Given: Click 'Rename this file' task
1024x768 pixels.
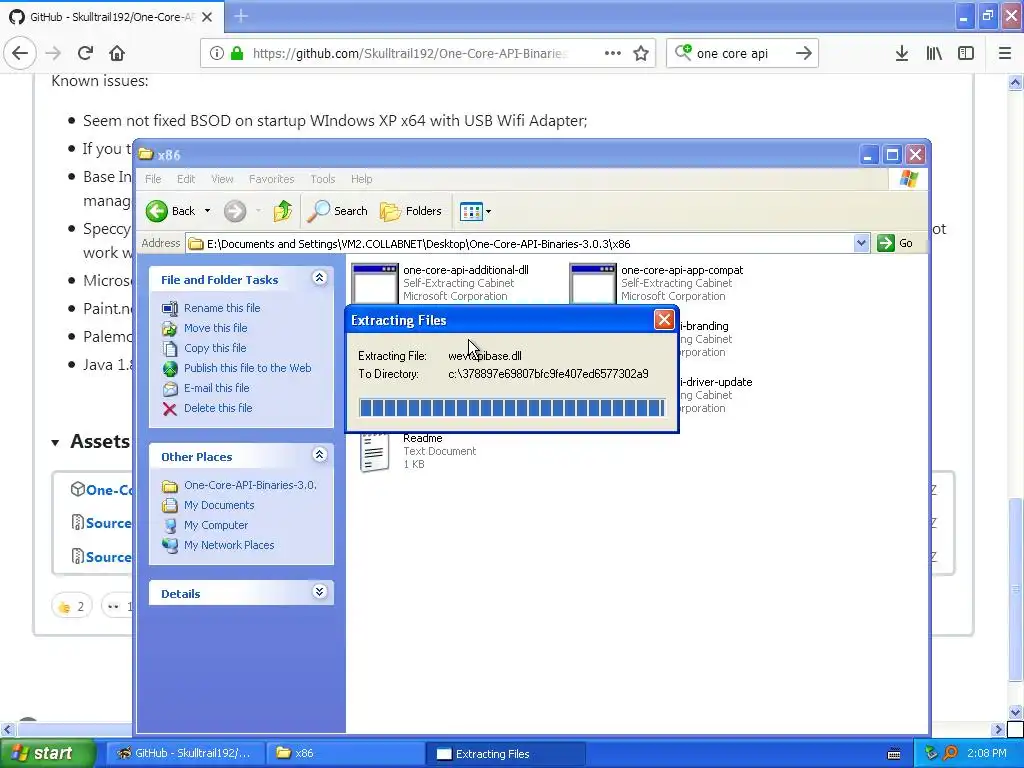Looking at the screenshot, I should [x=222, y=308].
